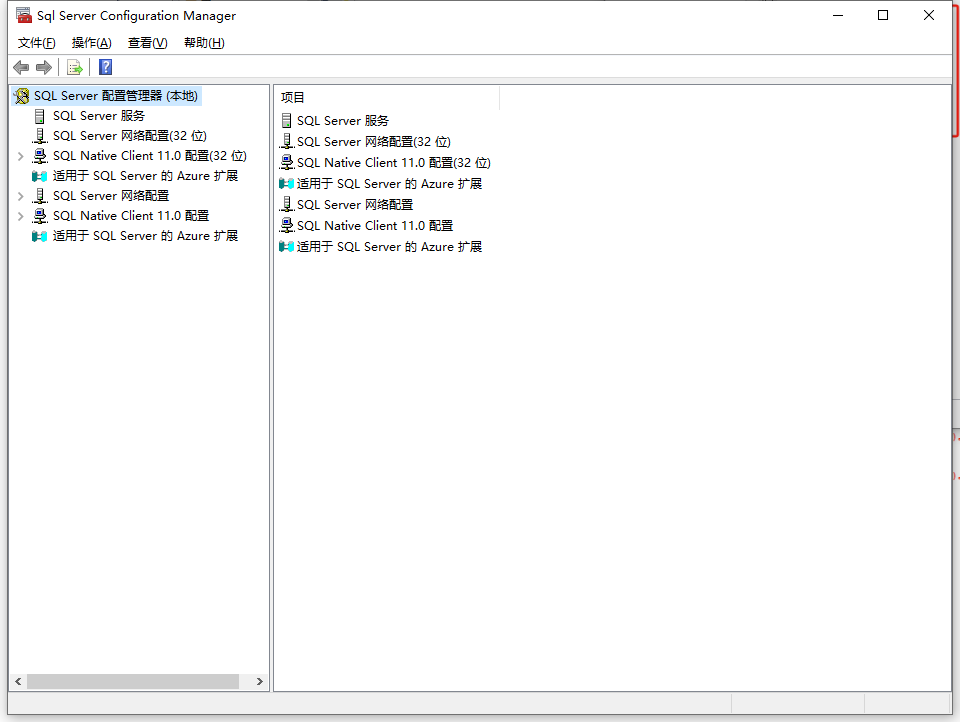Select right-pane first Azure 扩展 label
The height and width of the screenshot is (722, 960).
point(389,184)
